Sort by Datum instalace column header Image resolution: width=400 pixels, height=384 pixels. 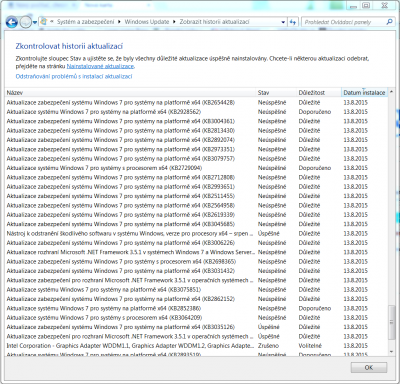364,92
